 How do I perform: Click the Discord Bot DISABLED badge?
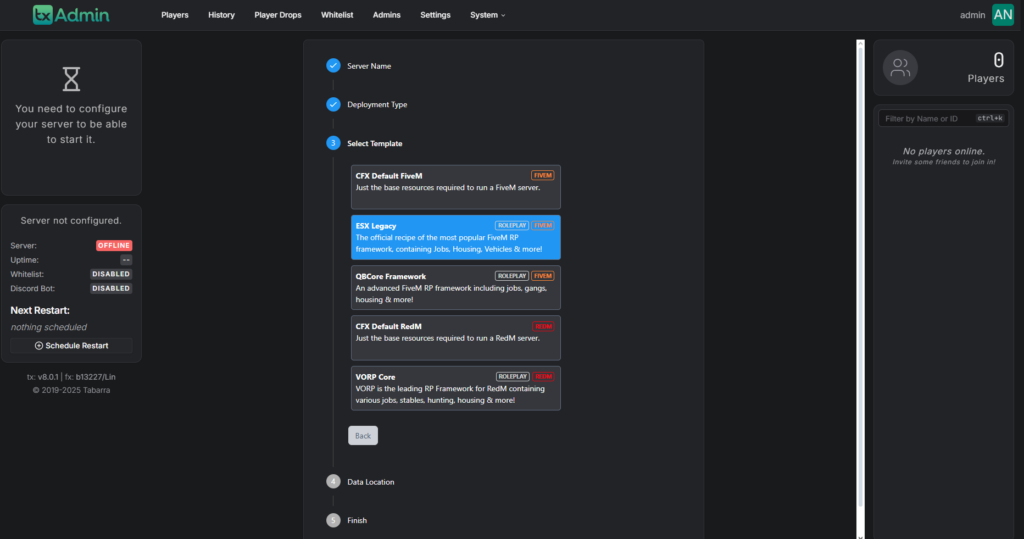click(x=111, y=288)
